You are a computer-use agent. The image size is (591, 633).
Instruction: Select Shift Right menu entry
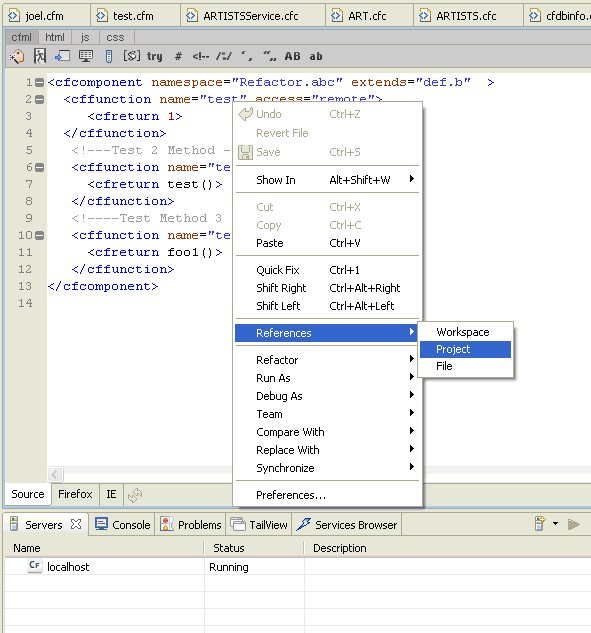point(327,288)
